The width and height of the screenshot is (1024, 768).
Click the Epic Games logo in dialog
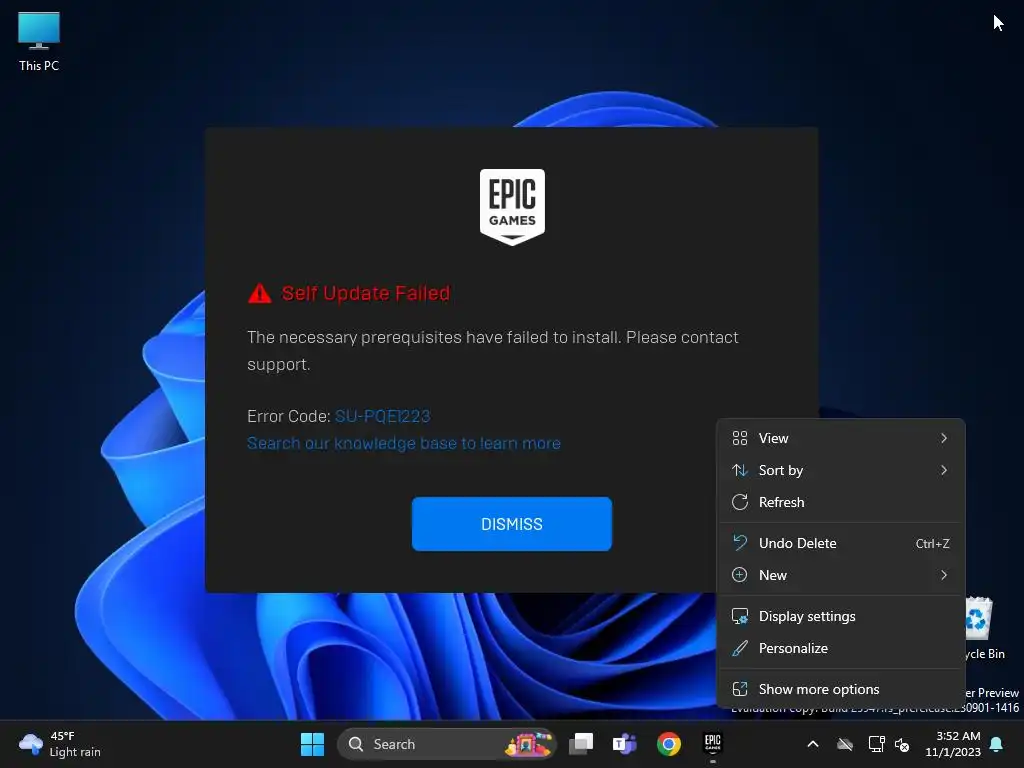(x=512, y=207)
